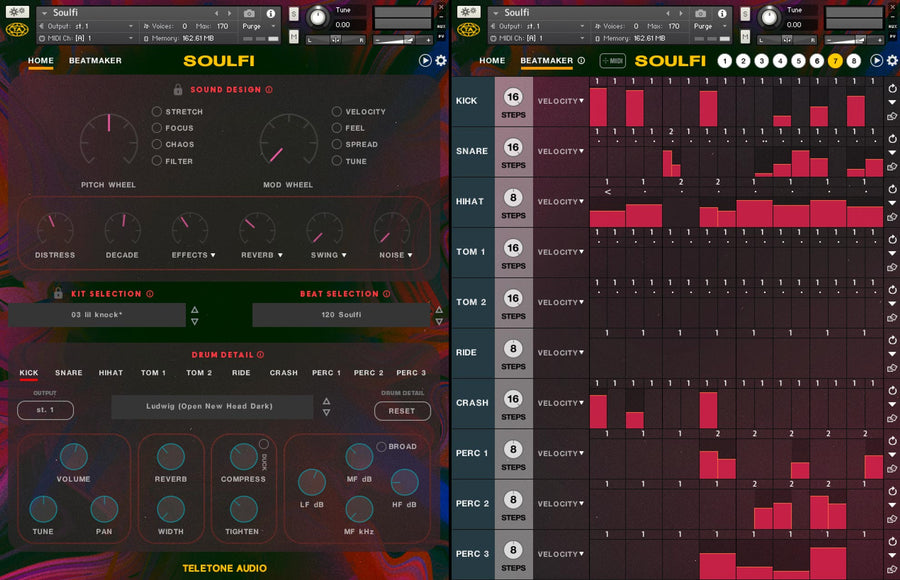Open the Effects dropdown menu

pos(193,255)
